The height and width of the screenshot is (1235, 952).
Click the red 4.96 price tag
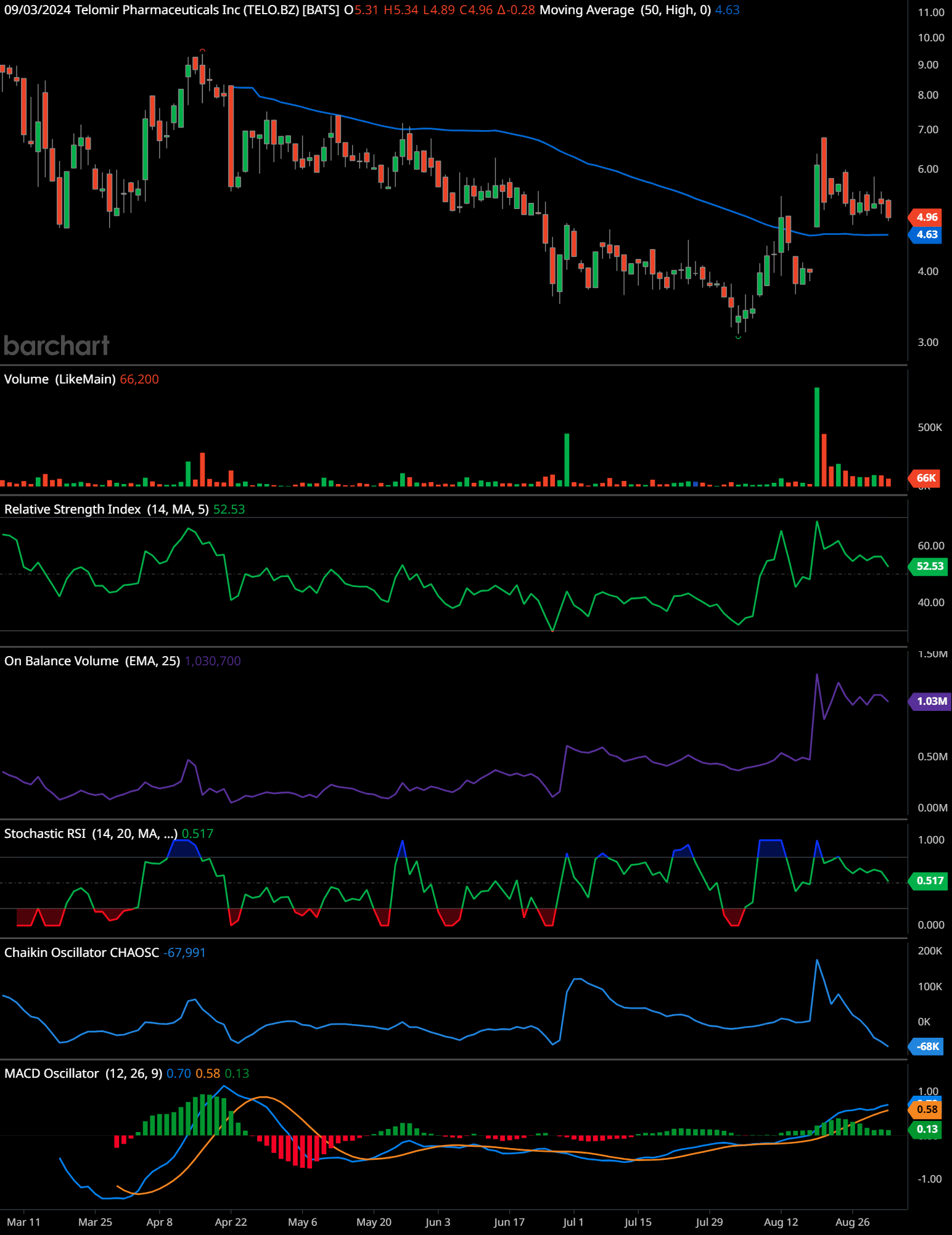925,217
